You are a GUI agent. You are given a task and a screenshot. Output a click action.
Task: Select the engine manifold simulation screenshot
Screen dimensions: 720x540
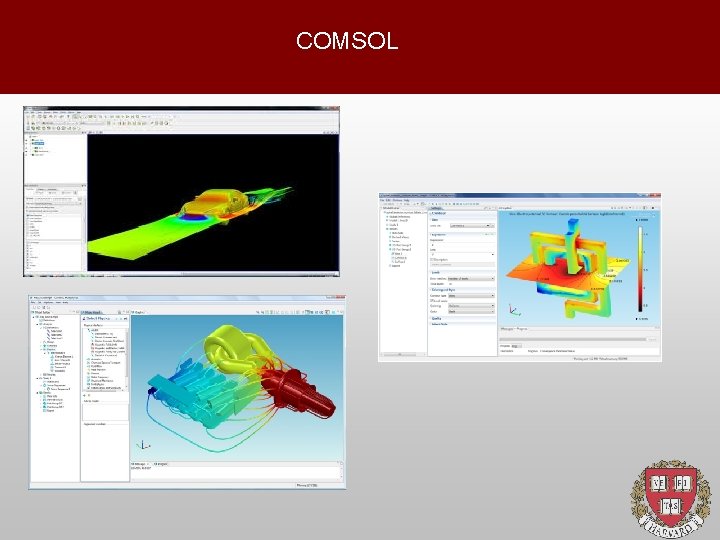coord(187,392)
